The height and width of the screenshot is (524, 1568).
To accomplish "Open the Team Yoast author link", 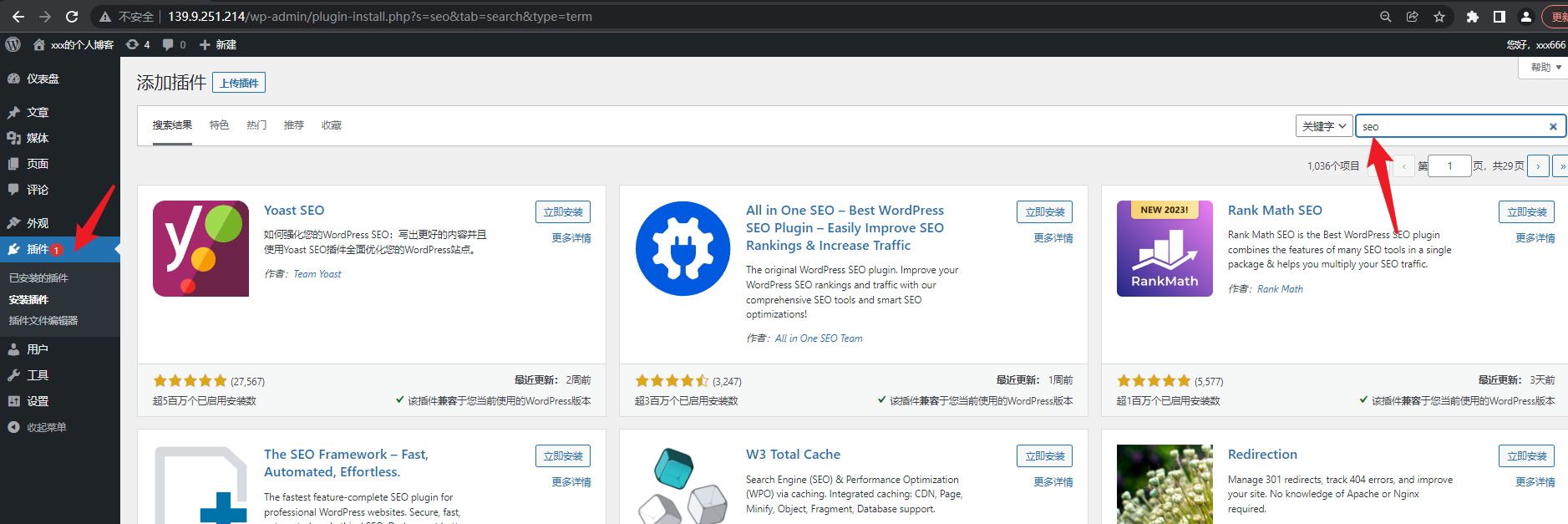I will (x=317, y=274).
